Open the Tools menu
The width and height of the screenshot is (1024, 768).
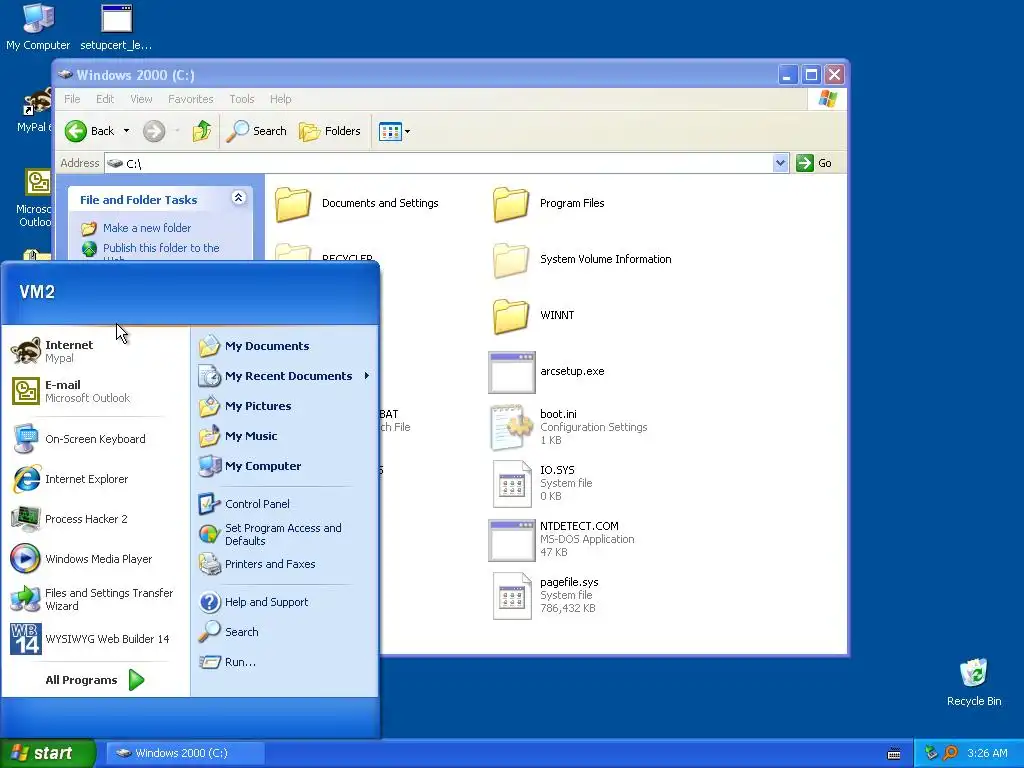[242, 99]
